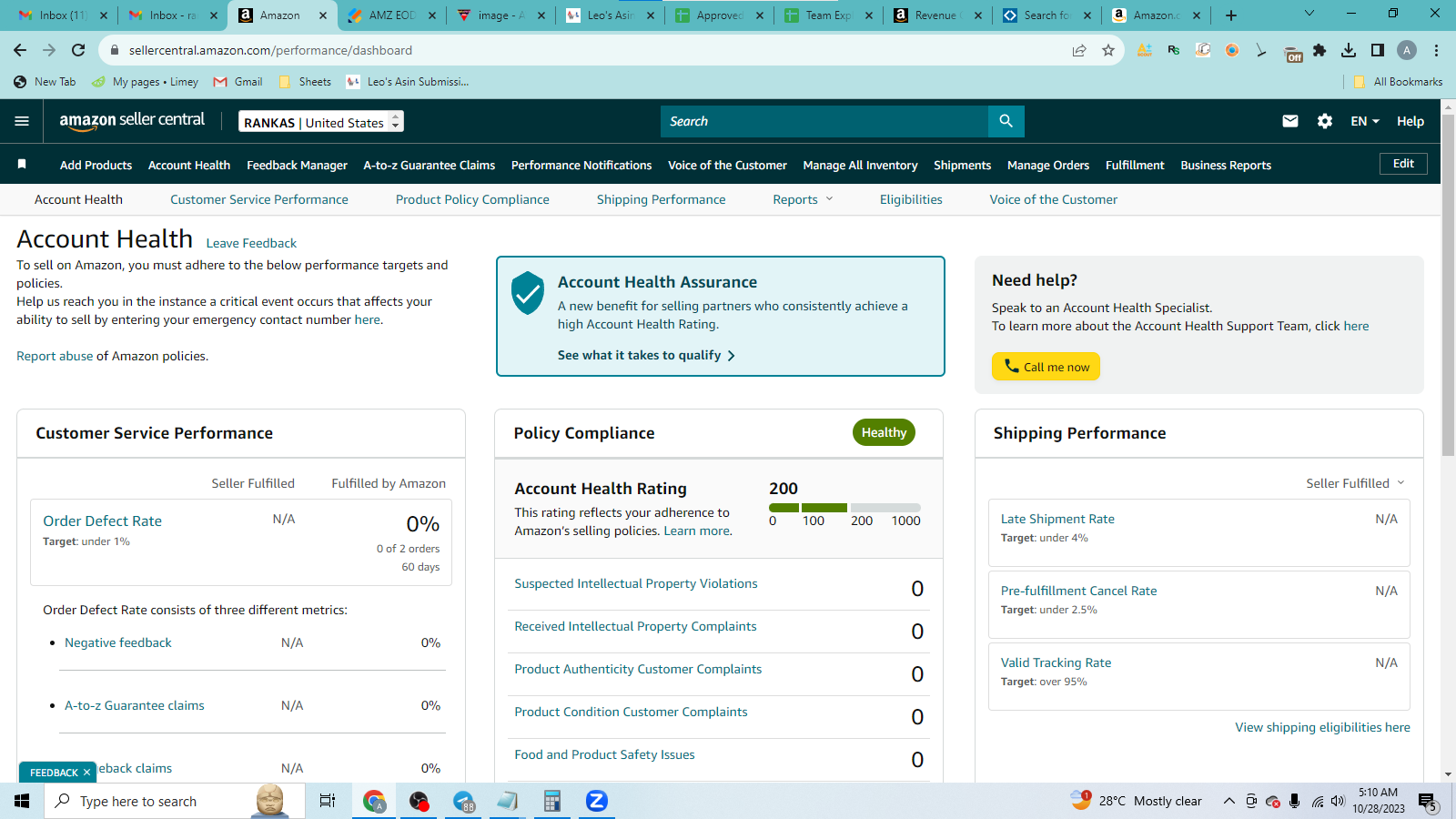This screenshot has width=1456, height=819.
Task: Open the Seller Central hamburger menu
Action: (x=22, y=121)
